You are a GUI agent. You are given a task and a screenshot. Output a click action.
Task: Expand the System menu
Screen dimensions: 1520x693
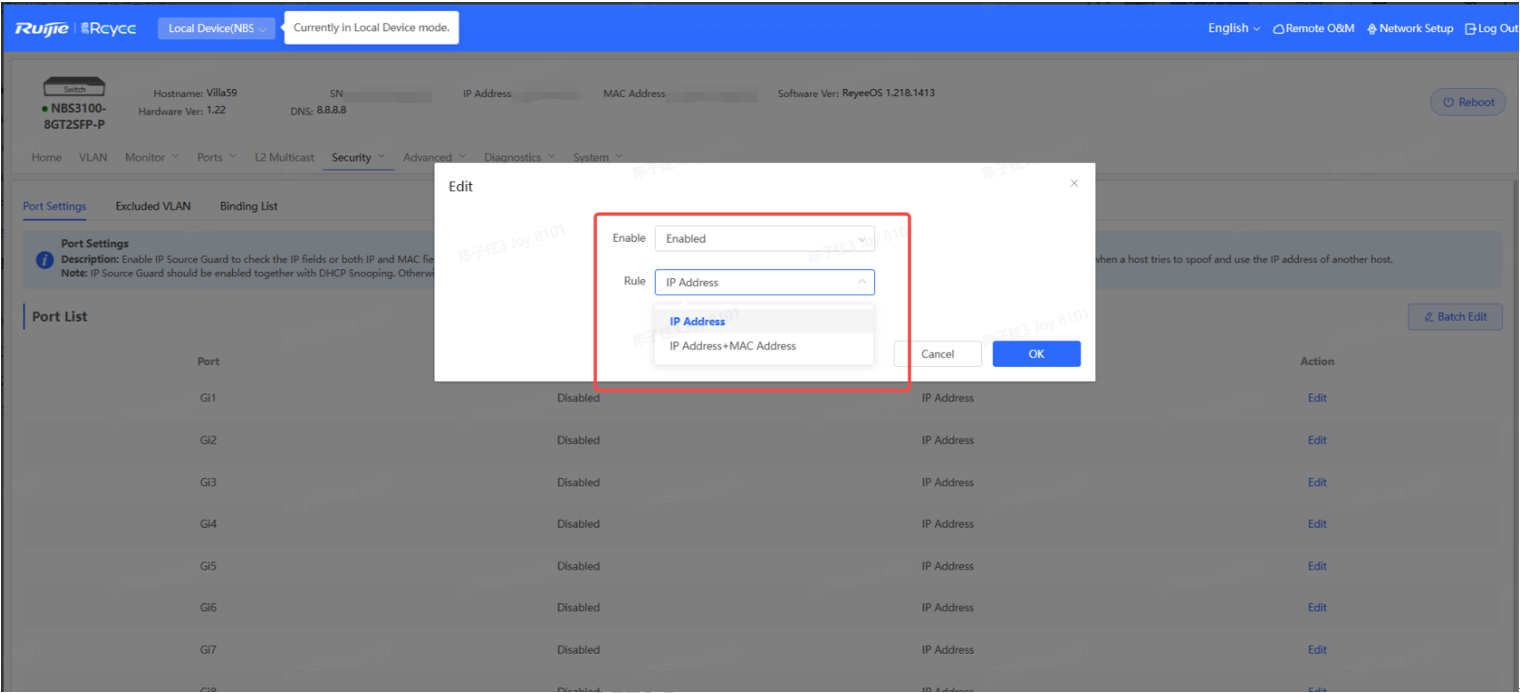598,157
